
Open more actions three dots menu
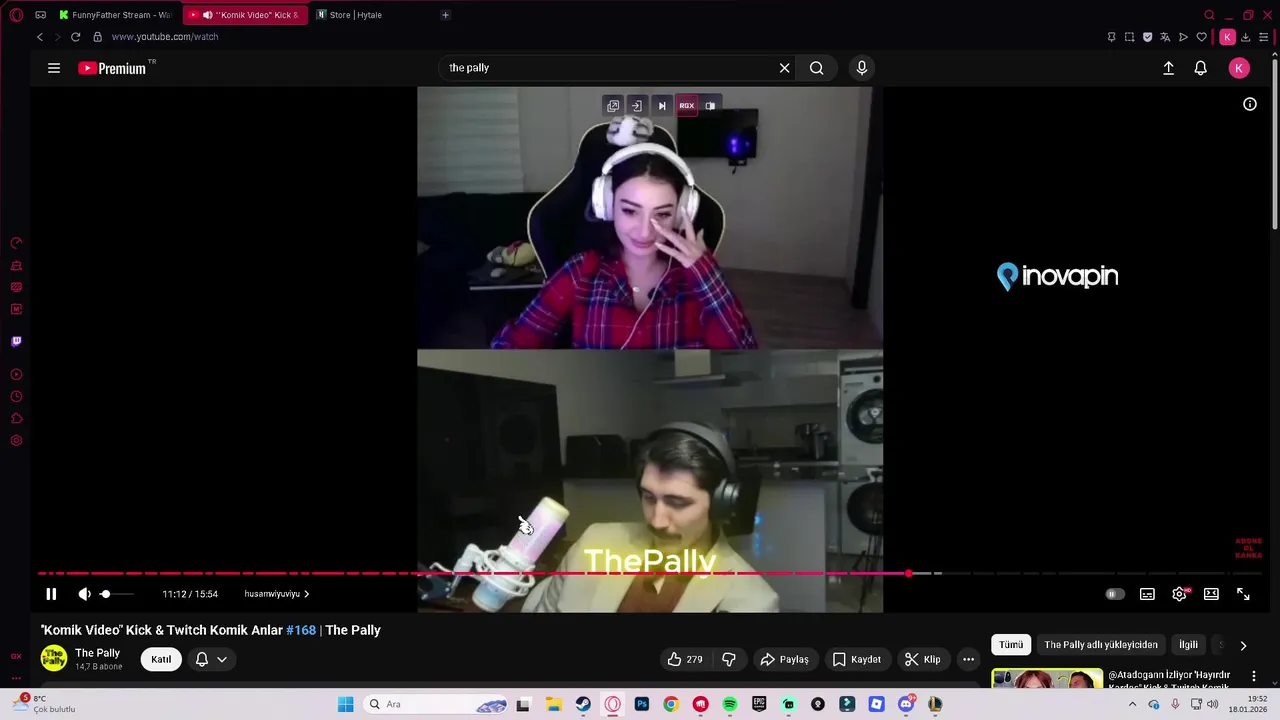[968, 659]
